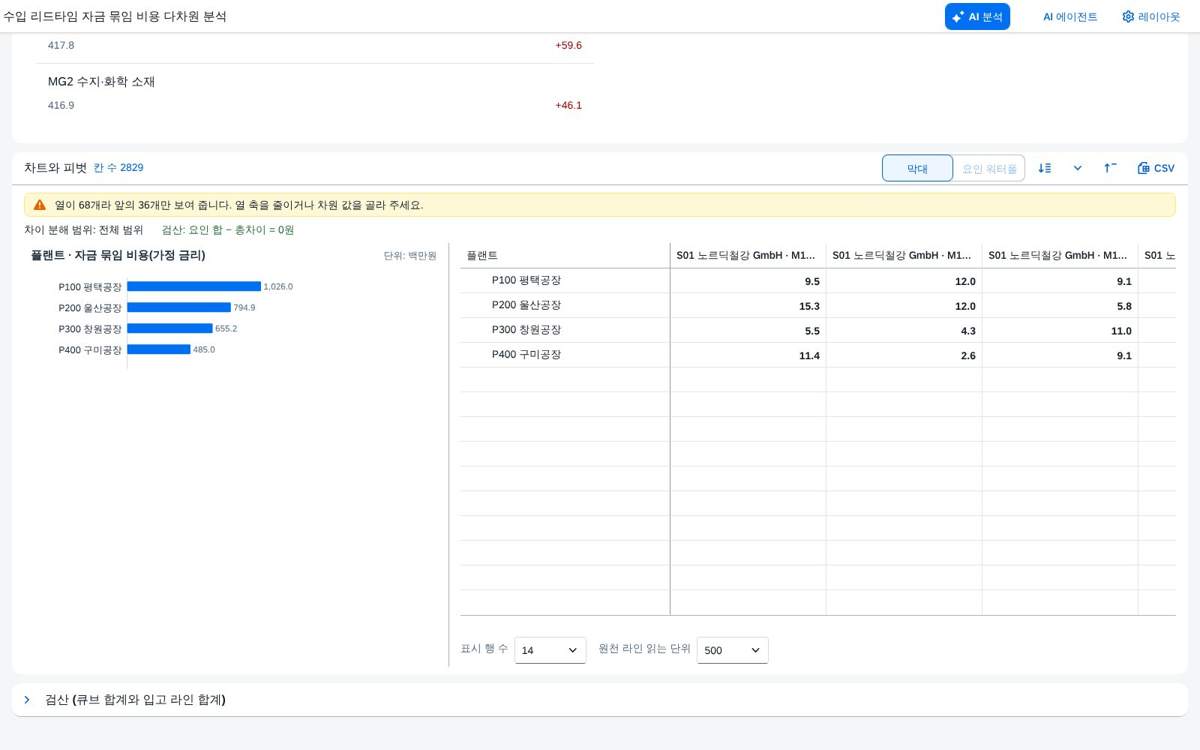Click the P400 구미공장 bar in chart
1200x750 pixels.
pos(159,349)
